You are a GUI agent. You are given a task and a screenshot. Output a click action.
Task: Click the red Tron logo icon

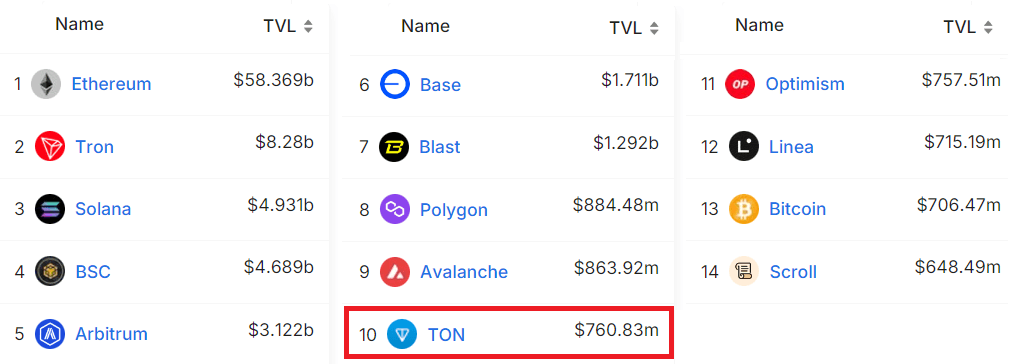tap(50, 147)
